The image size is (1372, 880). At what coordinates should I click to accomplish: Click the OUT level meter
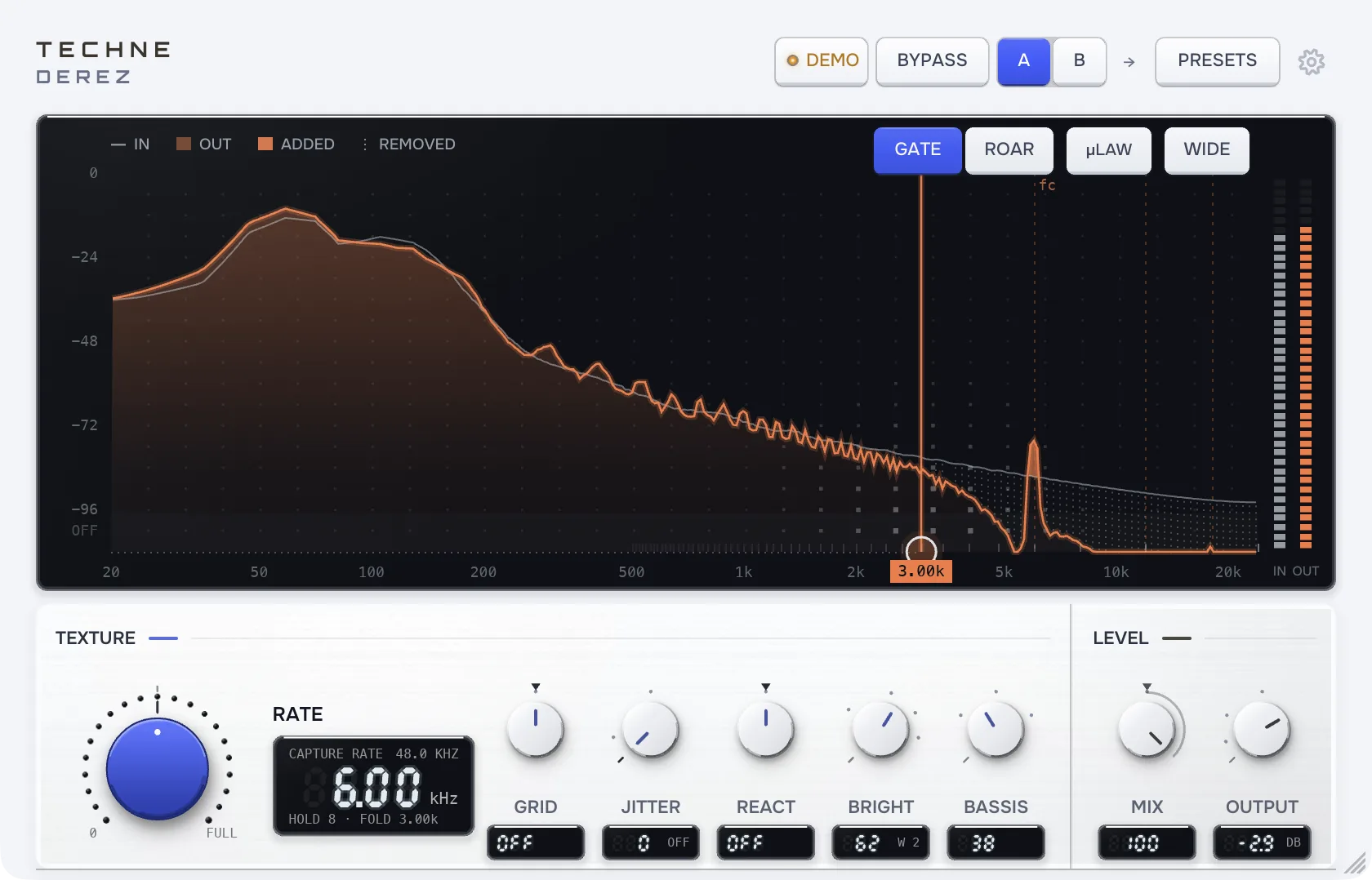1306,364
